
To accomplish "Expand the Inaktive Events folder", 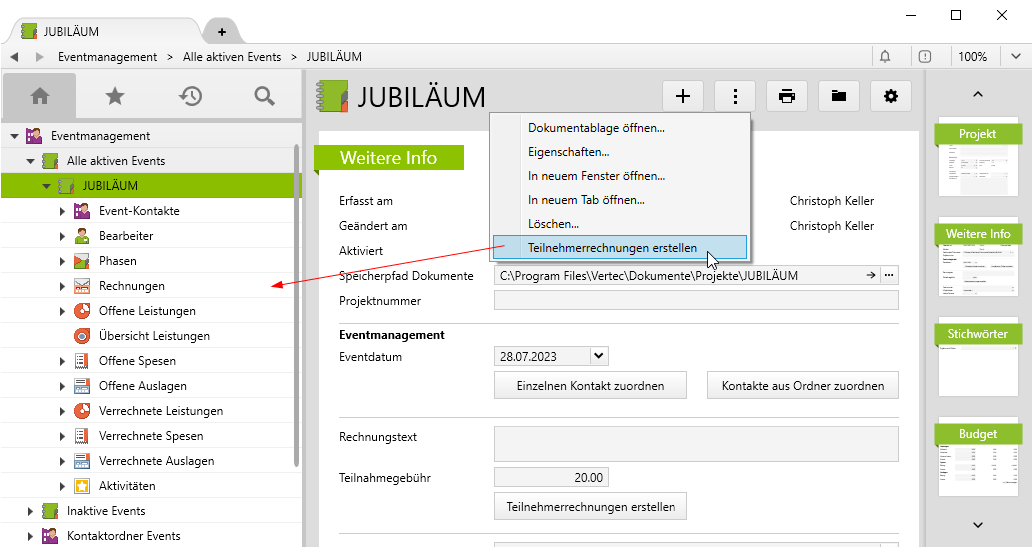I will 30,511.
